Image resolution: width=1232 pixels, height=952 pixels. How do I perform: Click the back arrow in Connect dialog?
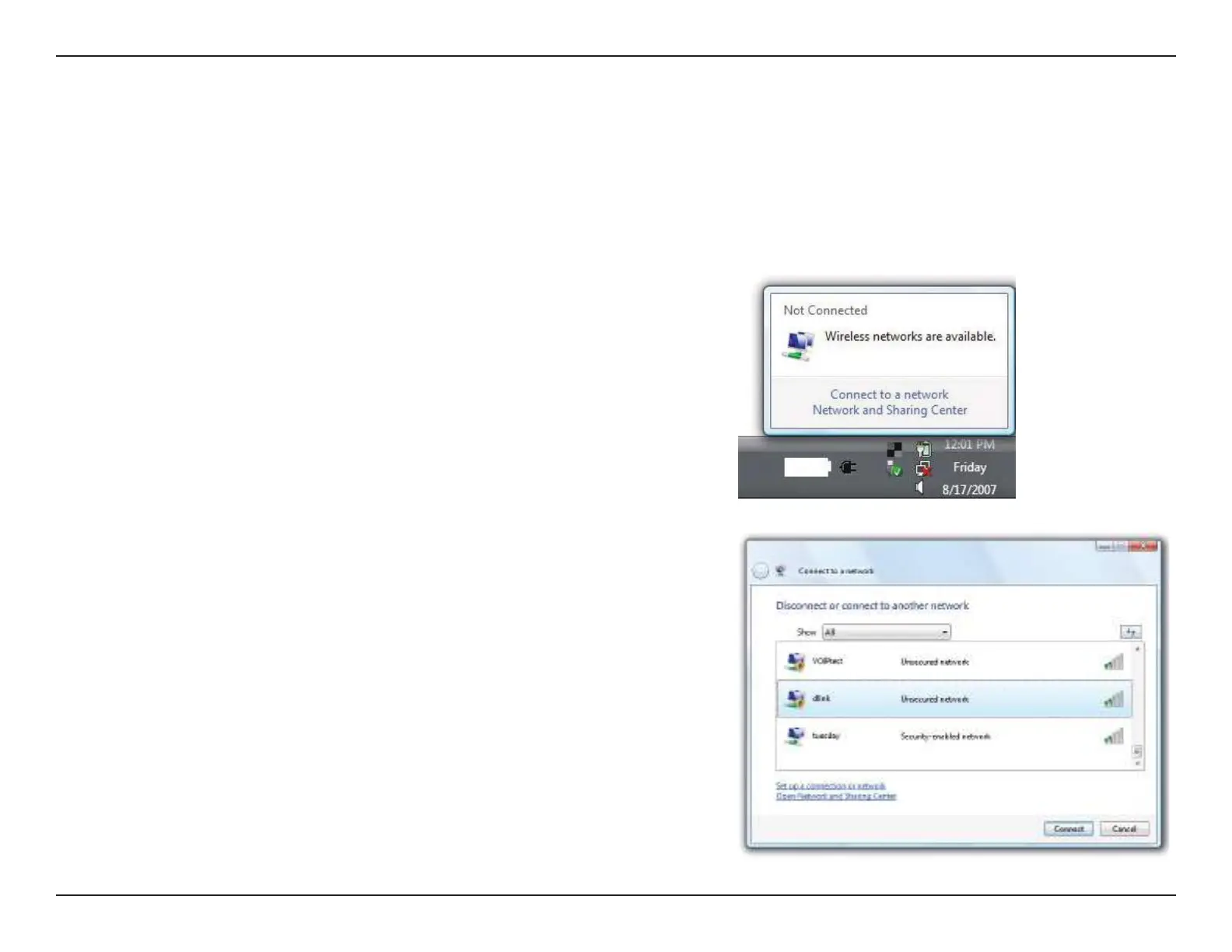760,572
